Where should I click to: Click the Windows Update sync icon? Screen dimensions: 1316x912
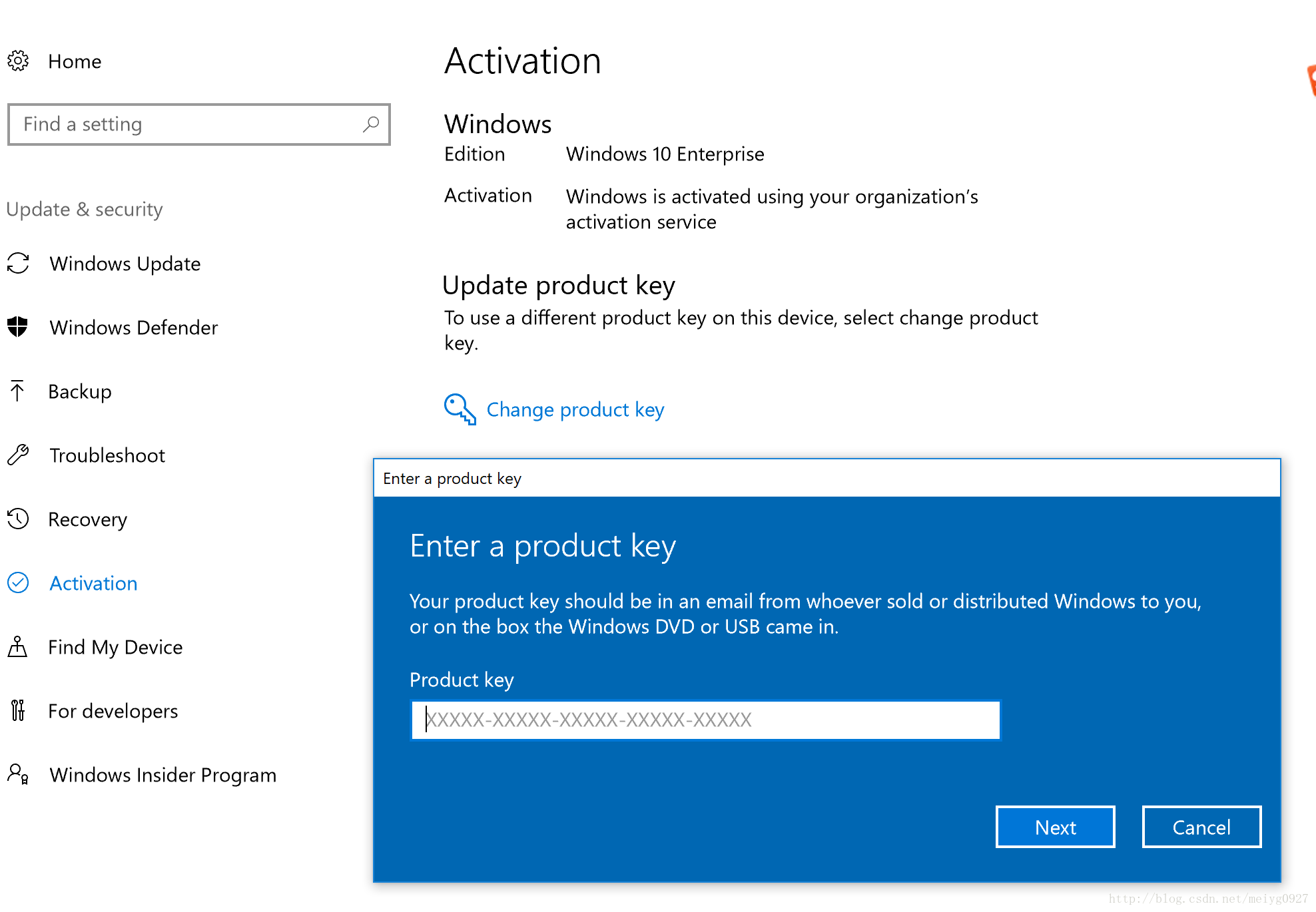coord(18,263)
